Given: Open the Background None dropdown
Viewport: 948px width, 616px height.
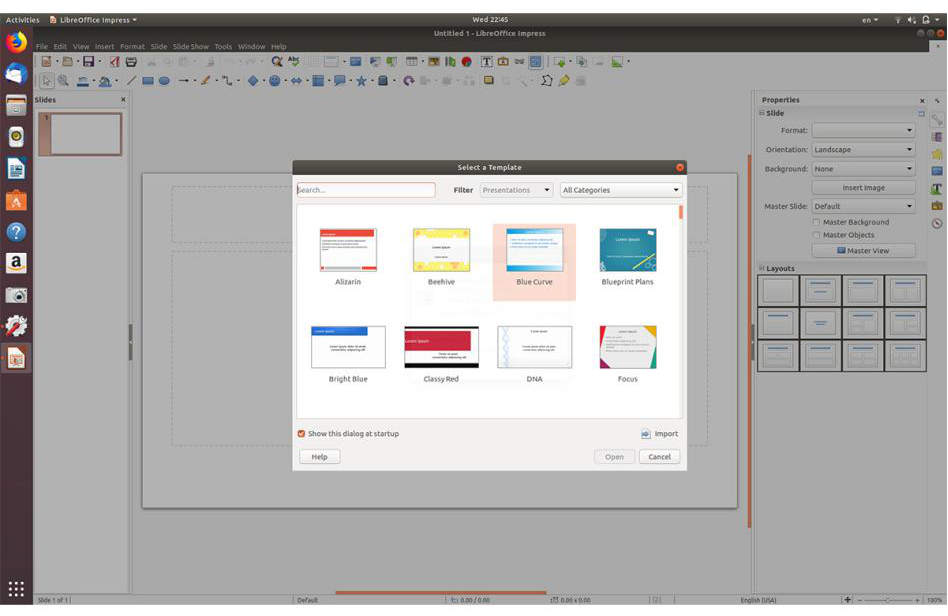Looking at the screenshot, I should tap(863, 169).
